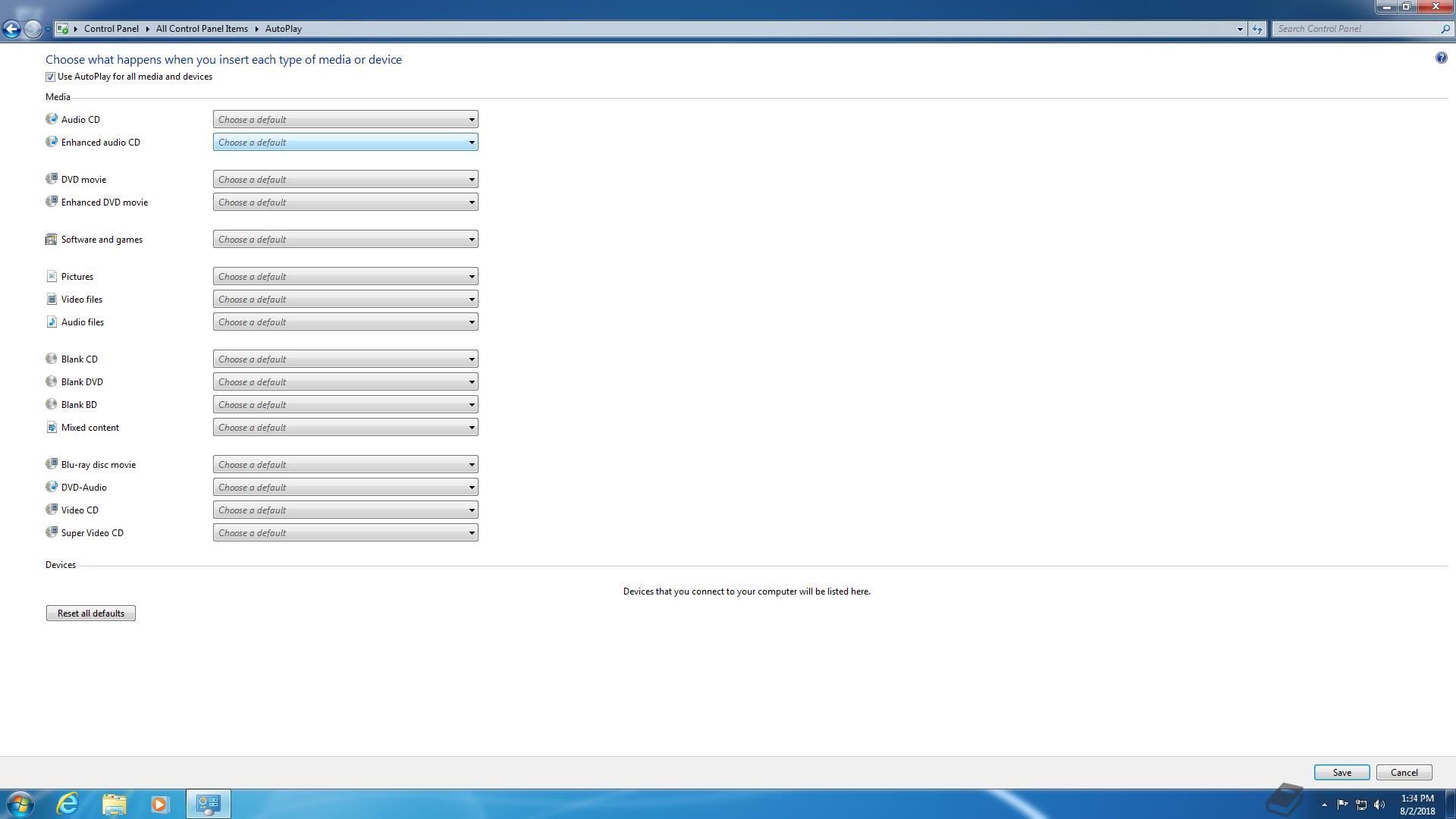Click the network tray icon
The image size is (1456, 819).
(x=1361, y=805)
